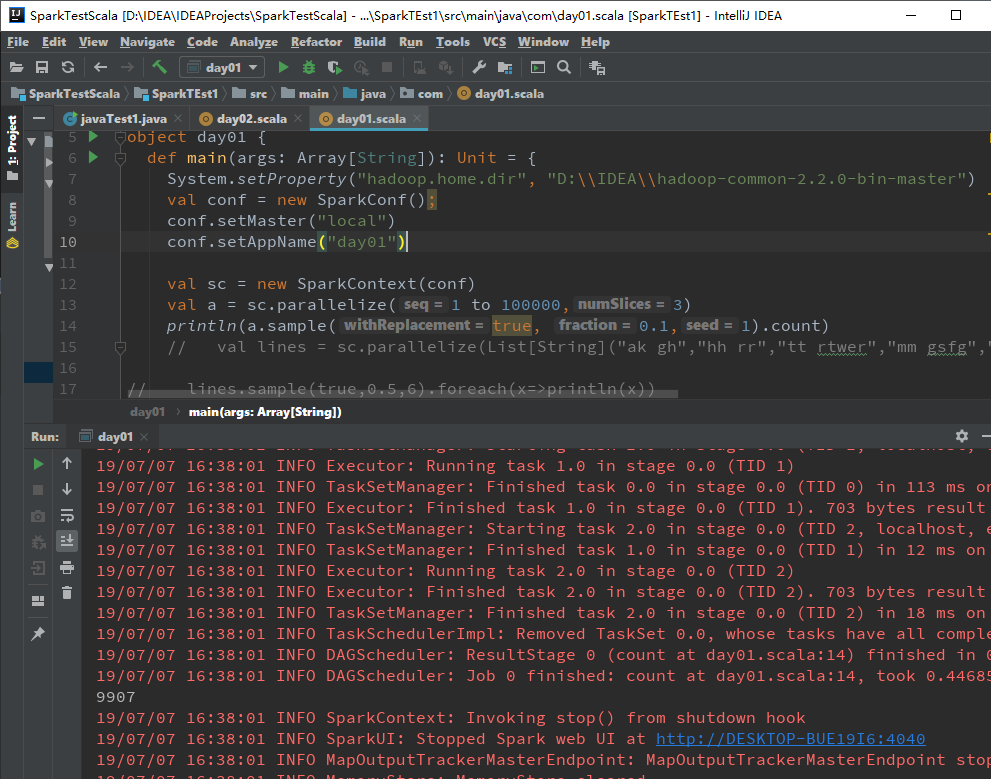The image size is (991, 779).
Task: Open Settings with the wrench icon
Action: click(479, 68)
